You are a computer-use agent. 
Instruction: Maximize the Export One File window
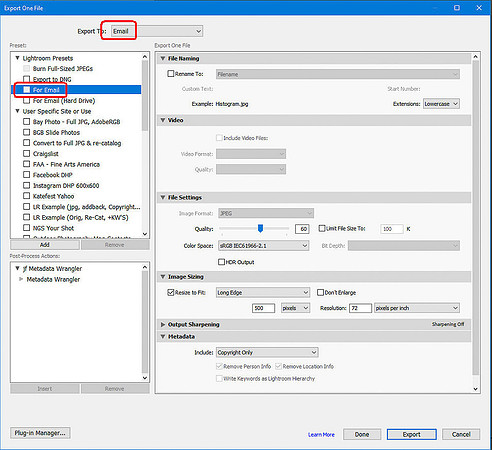(x=457, y=8)
